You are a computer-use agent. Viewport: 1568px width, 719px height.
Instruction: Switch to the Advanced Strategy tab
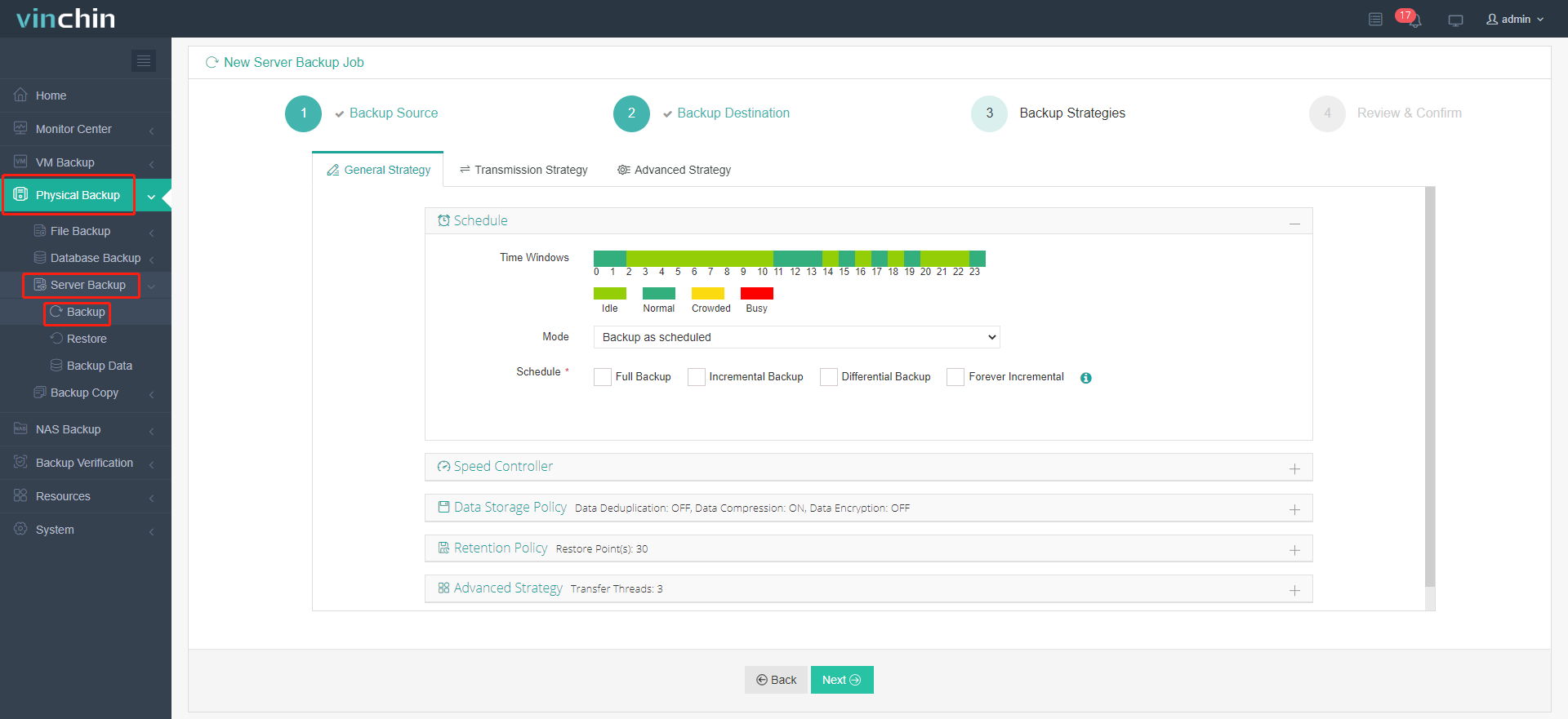coord(675,170)
